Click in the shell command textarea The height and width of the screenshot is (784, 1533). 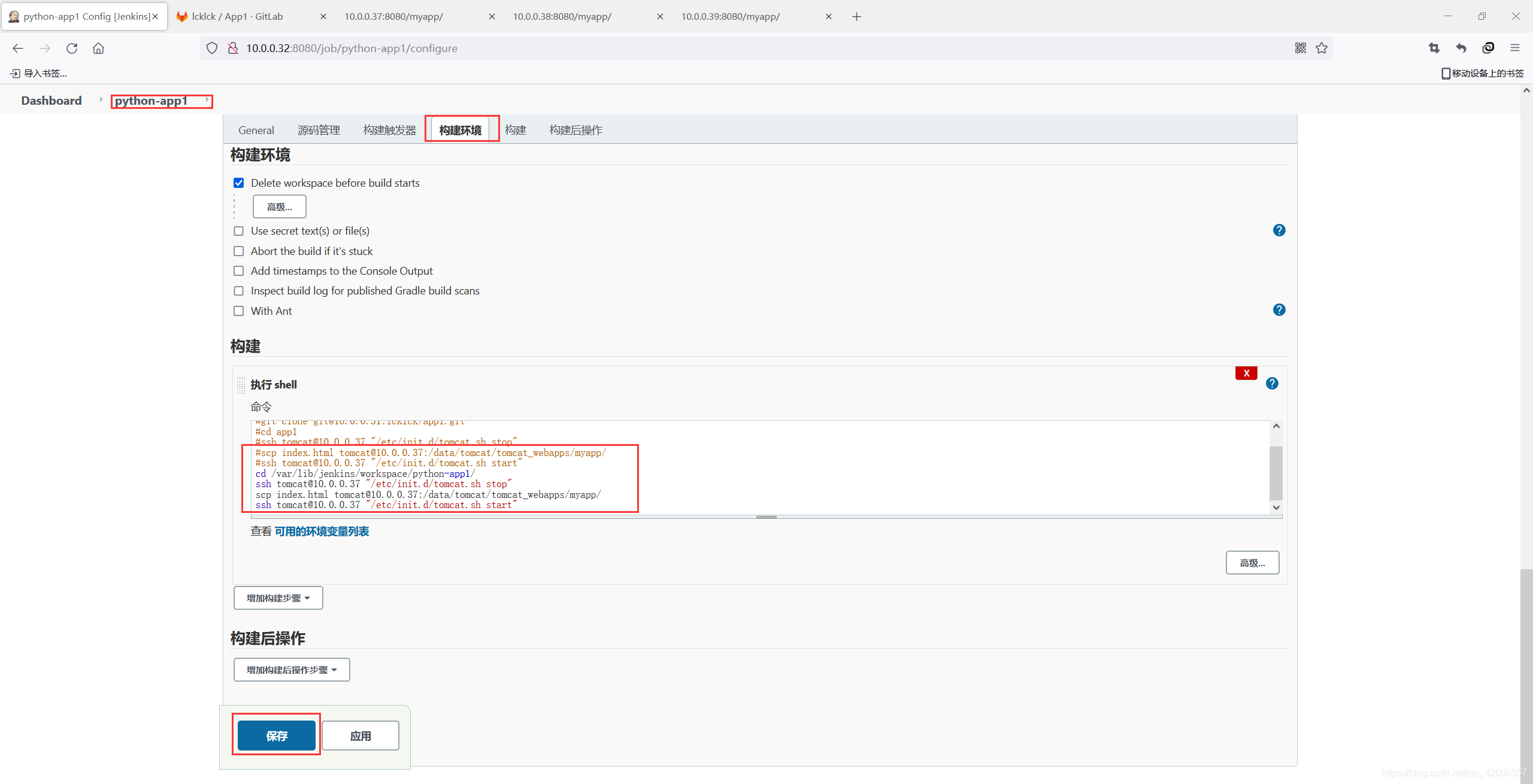click(760, 467)
